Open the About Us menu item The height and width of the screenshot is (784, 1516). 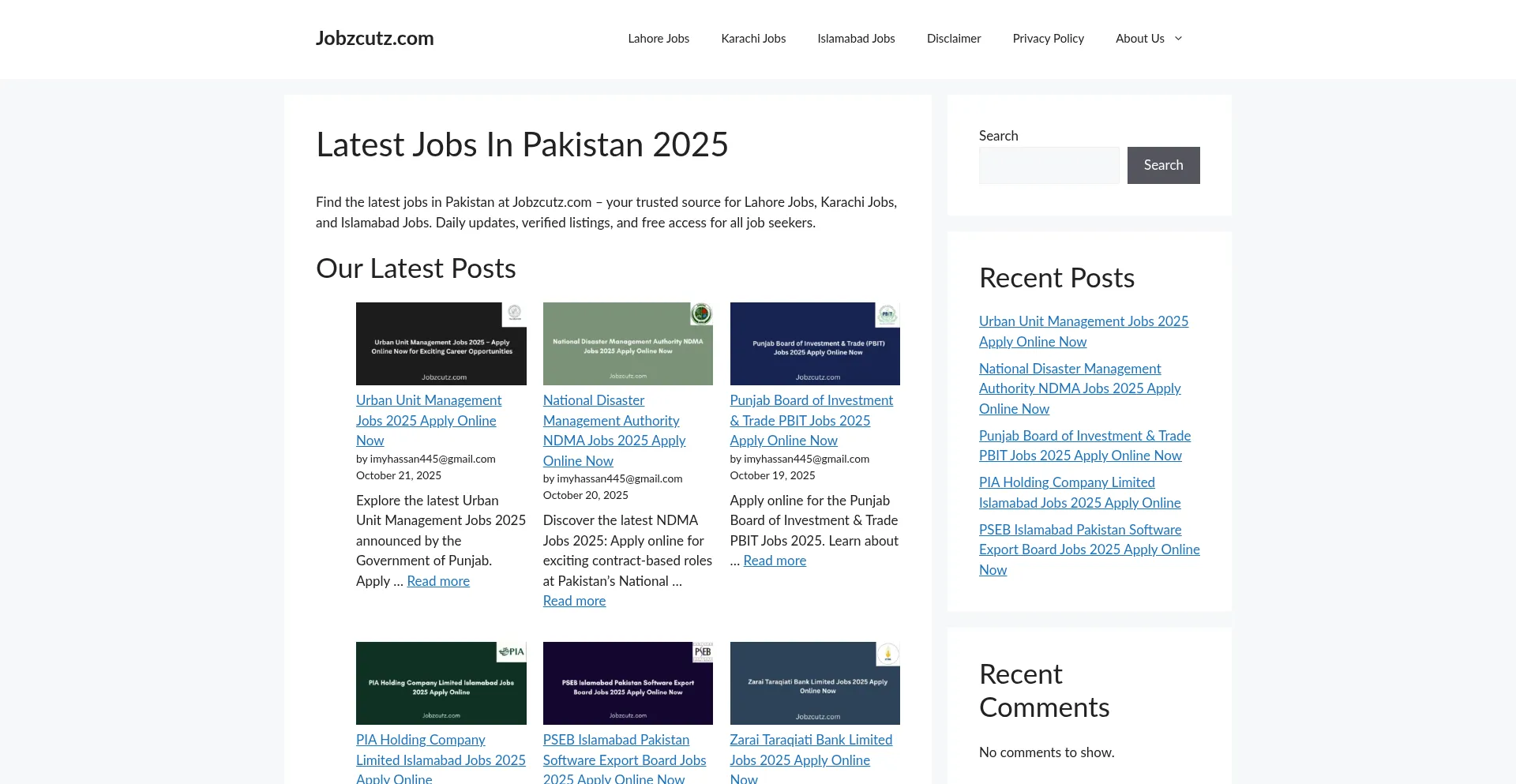1139,39
